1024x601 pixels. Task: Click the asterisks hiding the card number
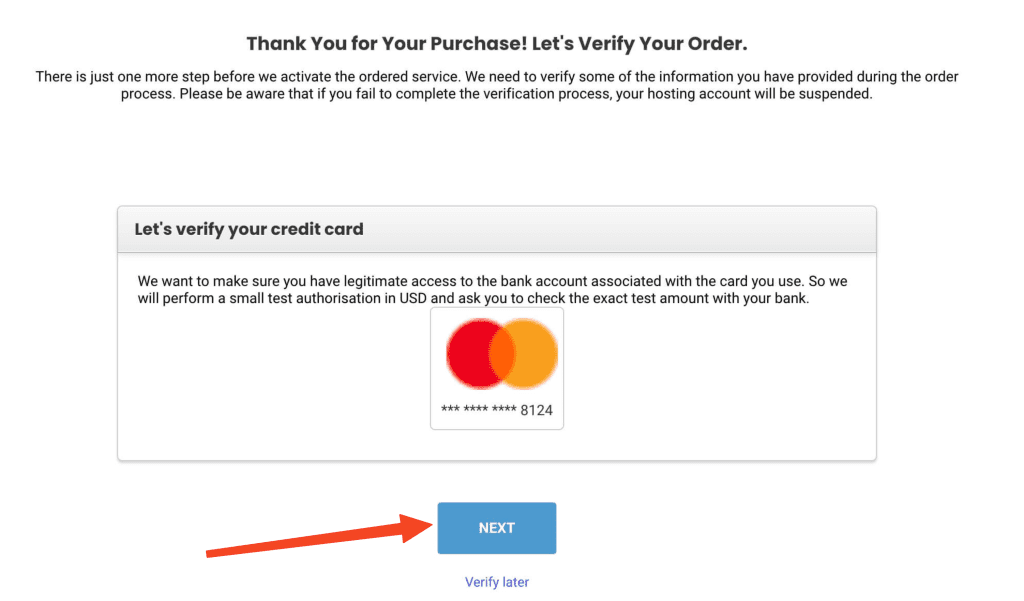tap(478, 410)
